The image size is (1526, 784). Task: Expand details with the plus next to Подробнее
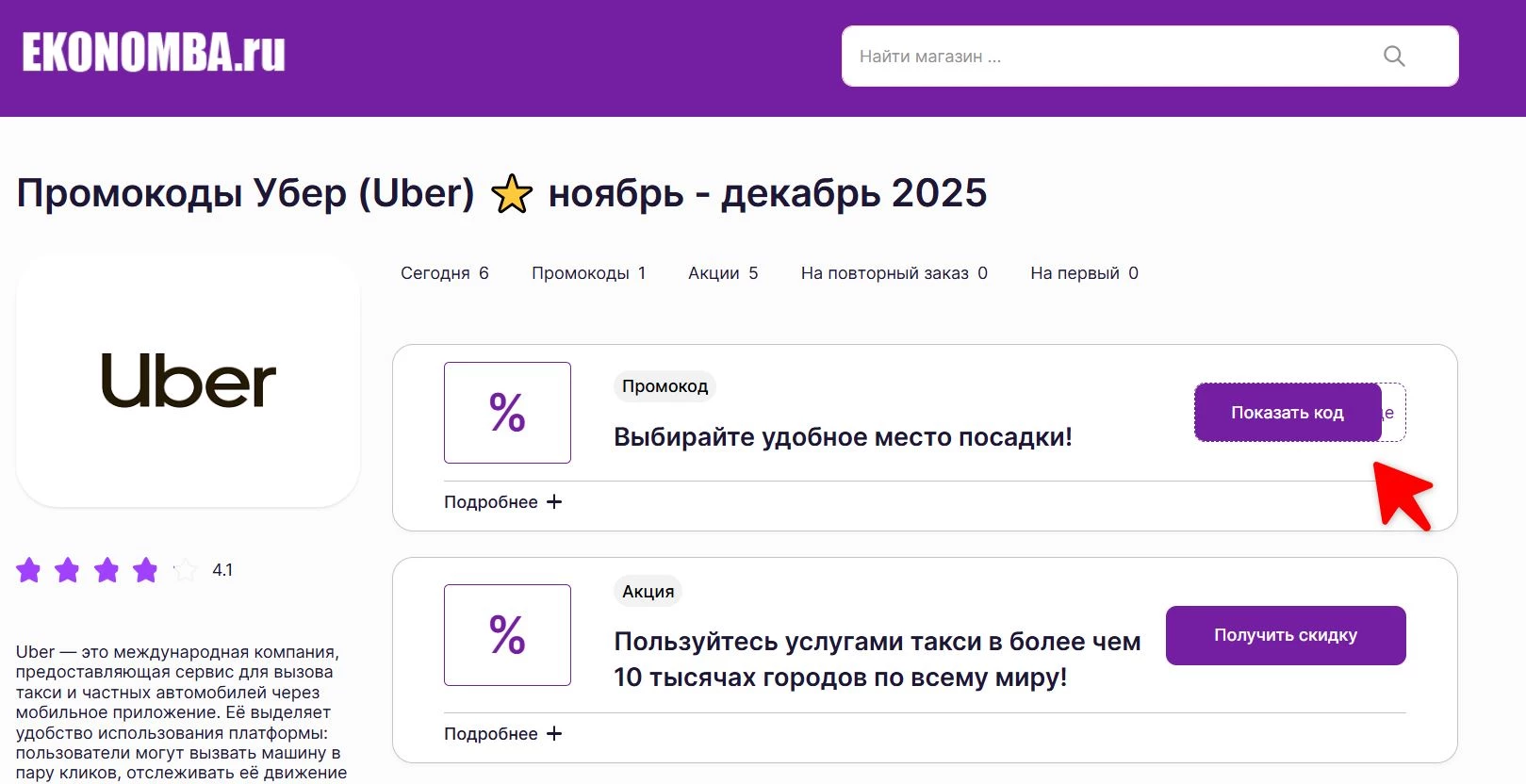pyautogui.click(x=554, y=501)
